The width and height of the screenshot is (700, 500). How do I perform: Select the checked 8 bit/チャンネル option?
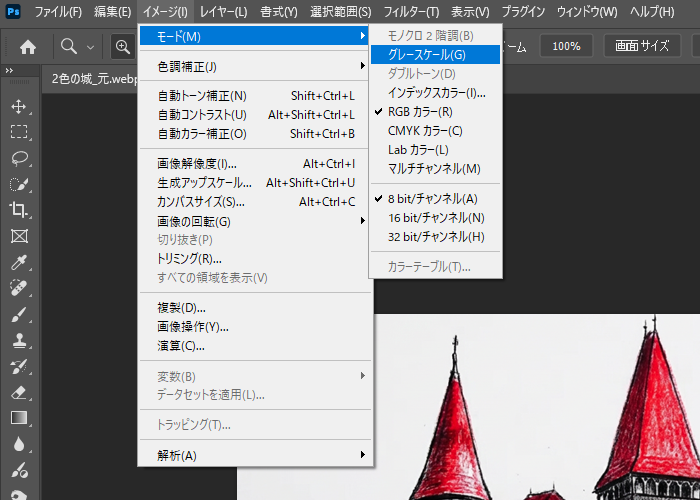click(432, 198)
